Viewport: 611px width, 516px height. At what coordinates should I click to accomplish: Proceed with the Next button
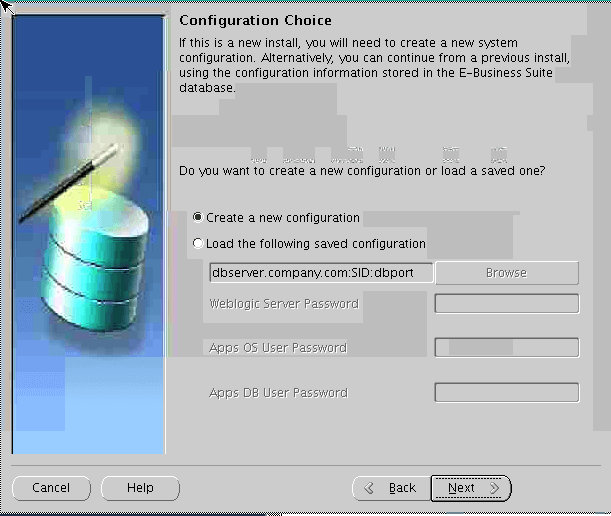(470, 488)
